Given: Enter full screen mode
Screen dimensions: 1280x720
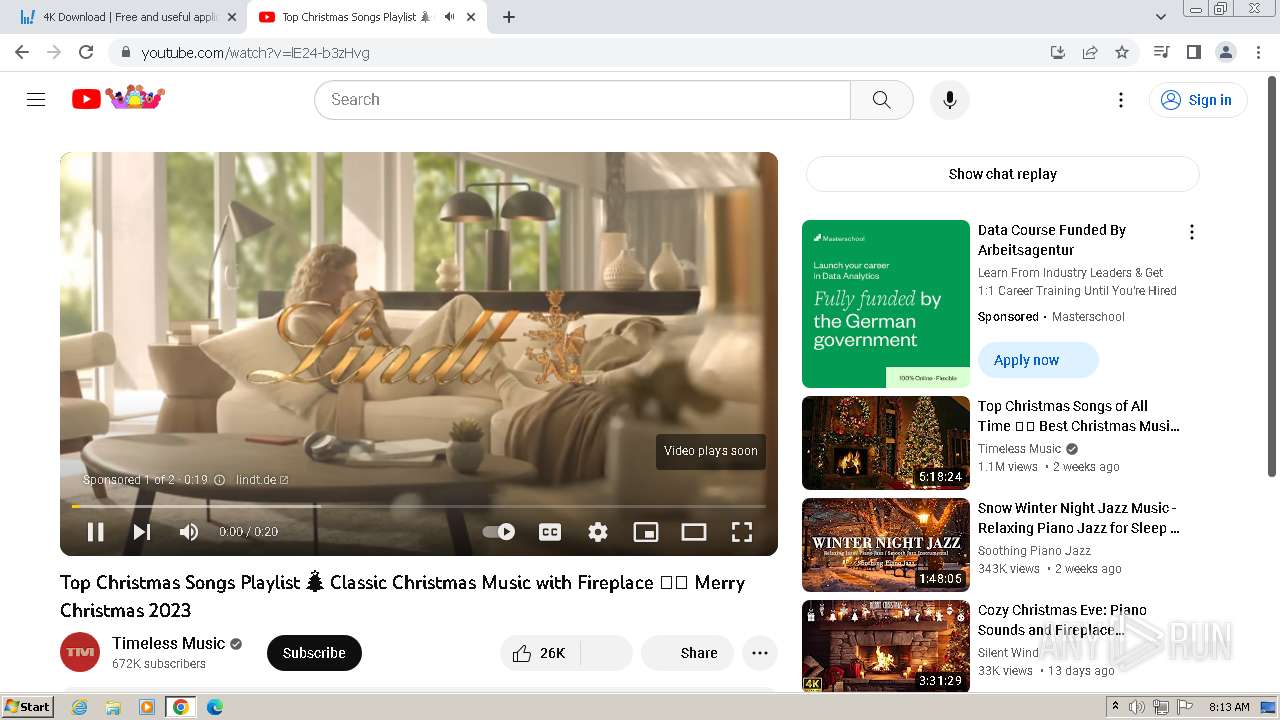Looking at the screenshot, I should (742, 532).
